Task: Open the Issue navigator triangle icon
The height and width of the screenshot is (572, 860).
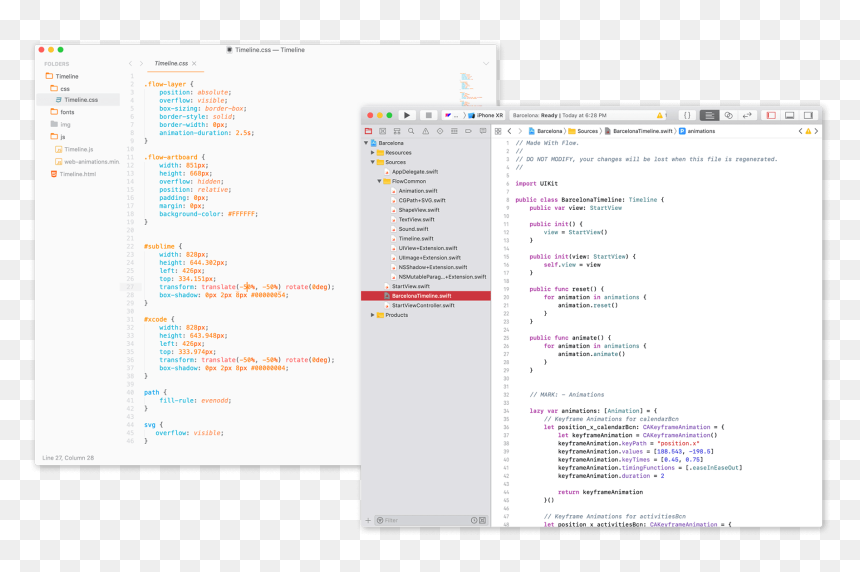Action: 426,131
